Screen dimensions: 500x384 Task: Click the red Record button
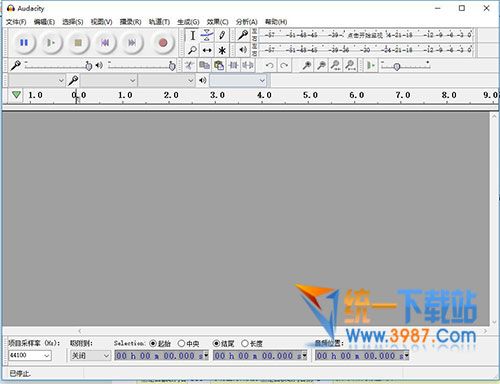point(163,43)
